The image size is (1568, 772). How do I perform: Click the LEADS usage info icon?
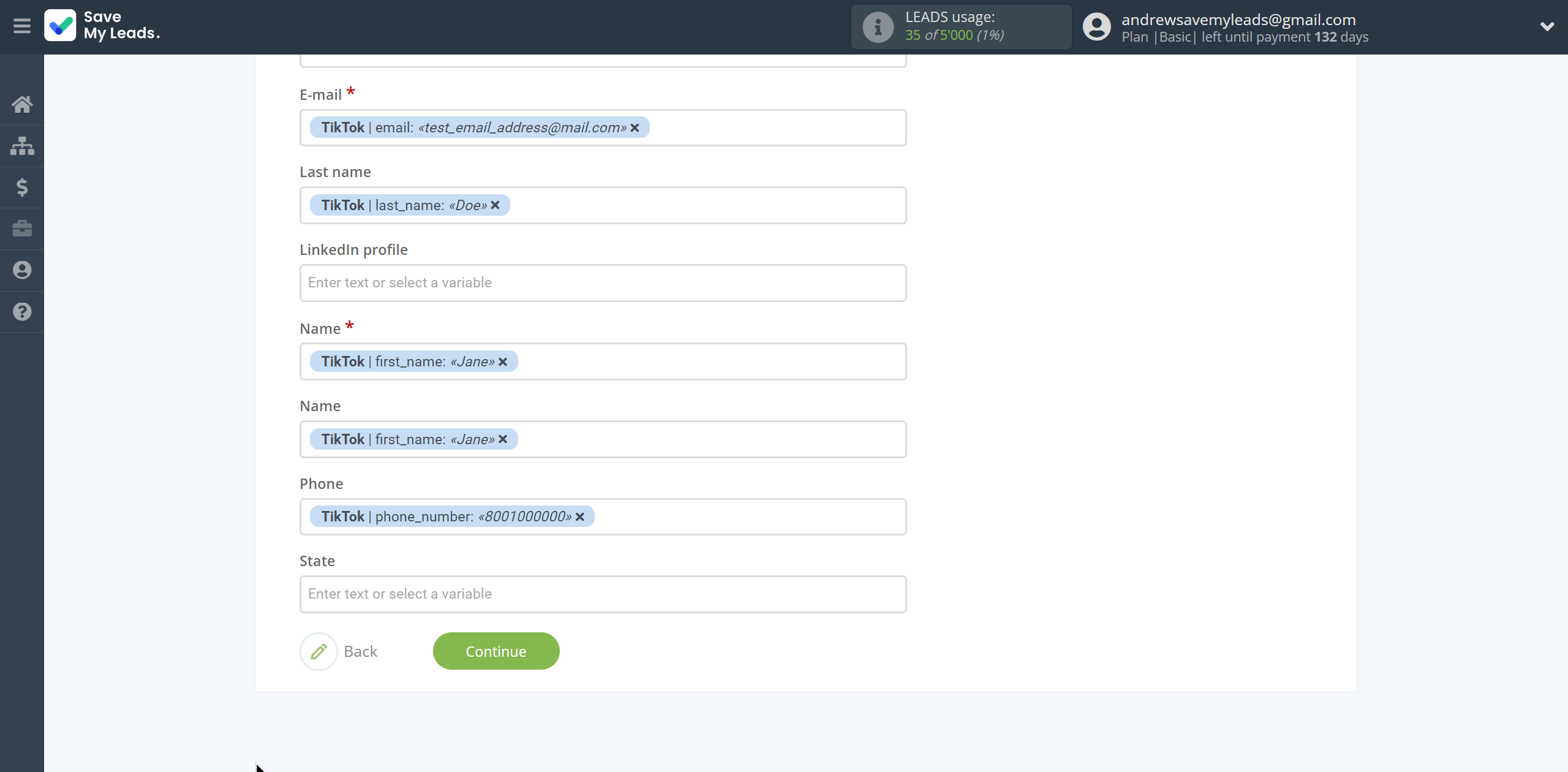coord(878,27)
